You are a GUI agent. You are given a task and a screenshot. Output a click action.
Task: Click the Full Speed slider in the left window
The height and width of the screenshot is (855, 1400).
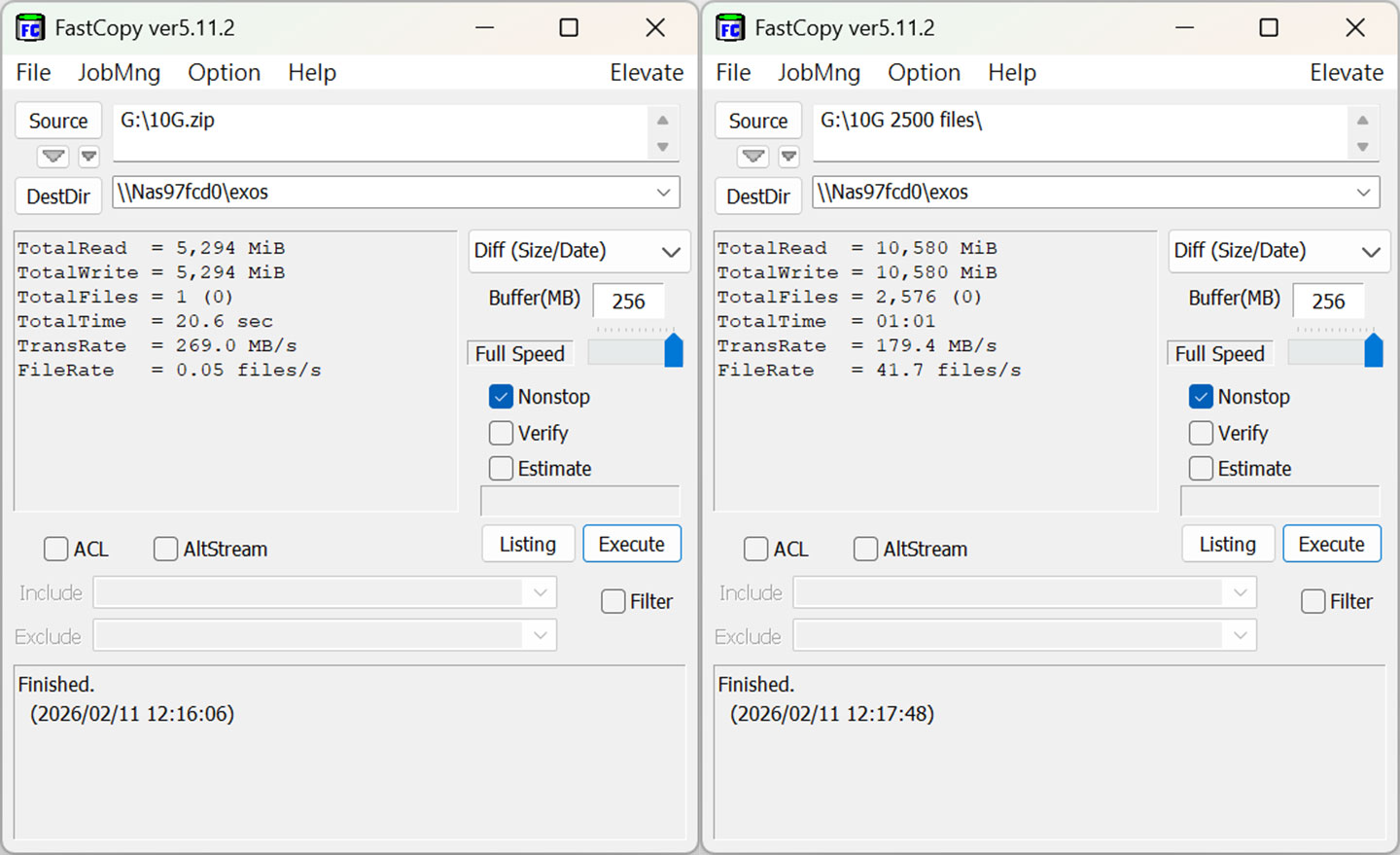673,350
